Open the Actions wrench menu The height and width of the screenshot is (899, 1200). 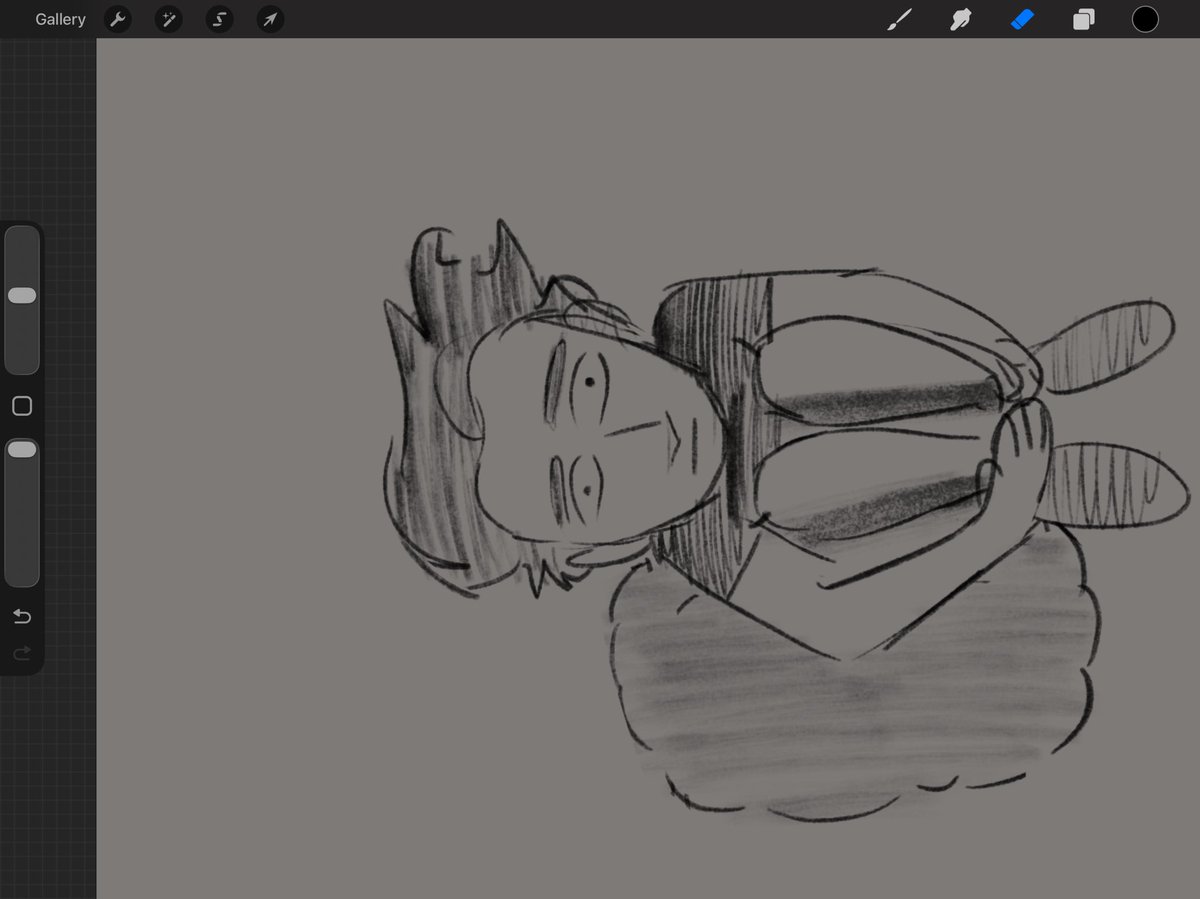tap(118, 19)
